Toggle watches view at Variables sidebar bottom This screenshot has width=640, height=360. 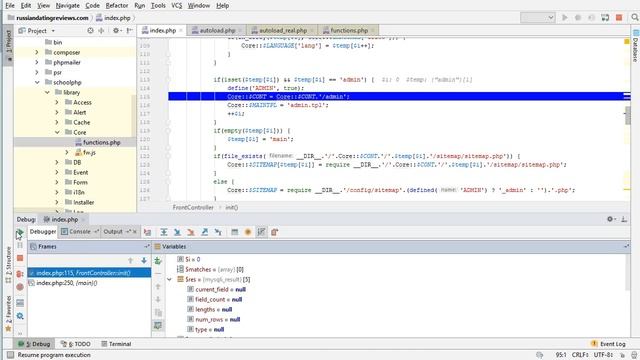click(158, 325)
